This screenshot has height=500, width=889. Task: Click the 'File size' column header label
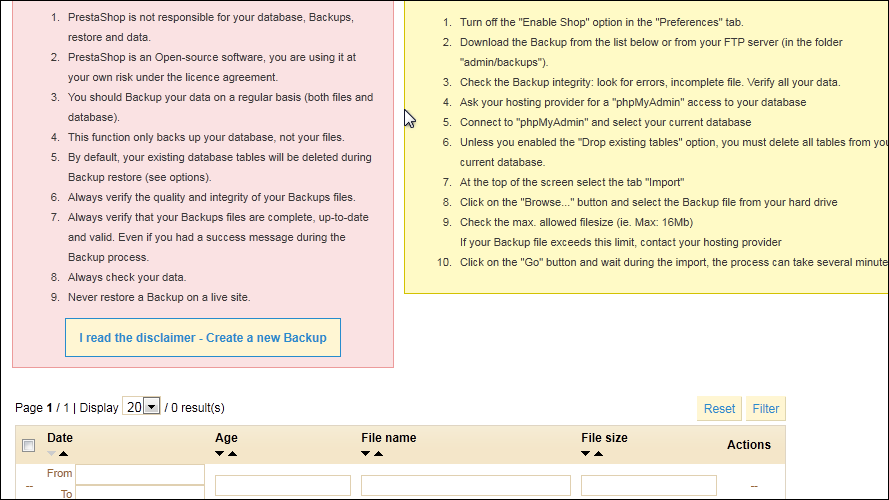tap(604, 438)
